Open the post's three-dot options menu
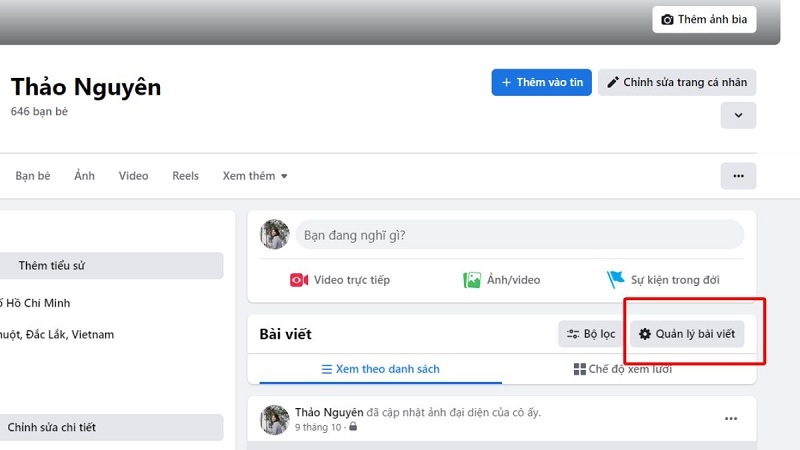This screenshot has height=450, width=800. click(x=731, y=418)
